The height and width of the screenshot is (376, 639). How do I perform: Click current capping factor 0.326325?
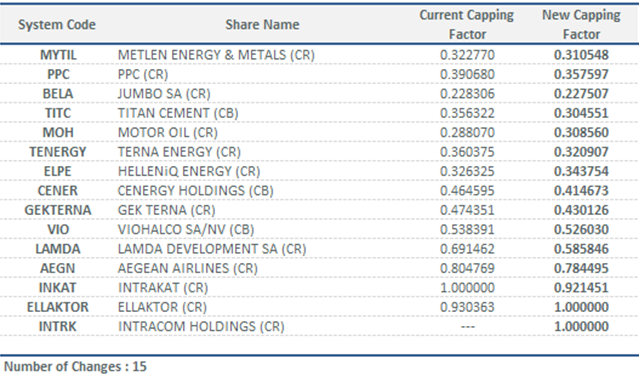point(467,172)
